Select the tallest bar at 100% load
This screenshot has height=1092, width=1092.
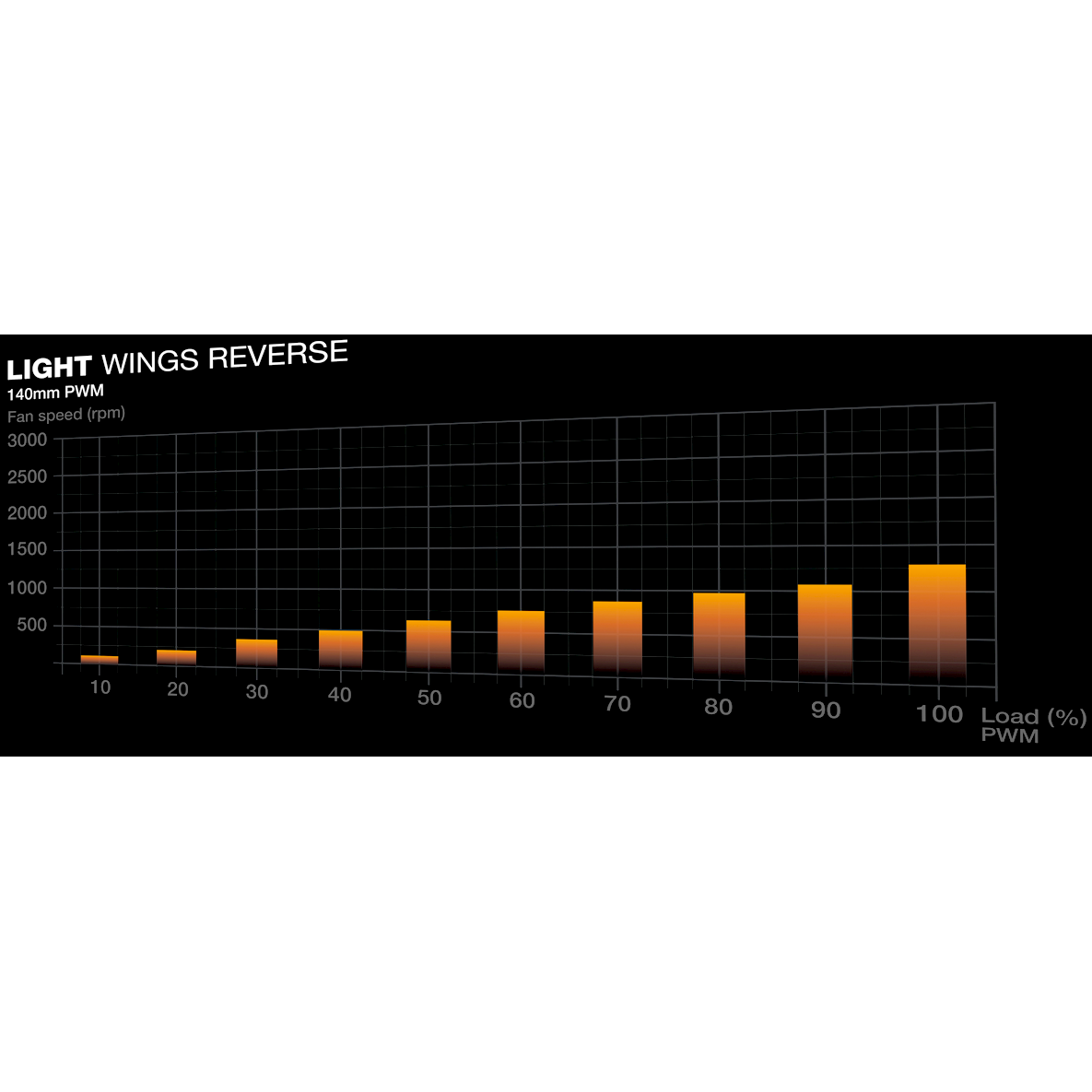coord(937,623)
